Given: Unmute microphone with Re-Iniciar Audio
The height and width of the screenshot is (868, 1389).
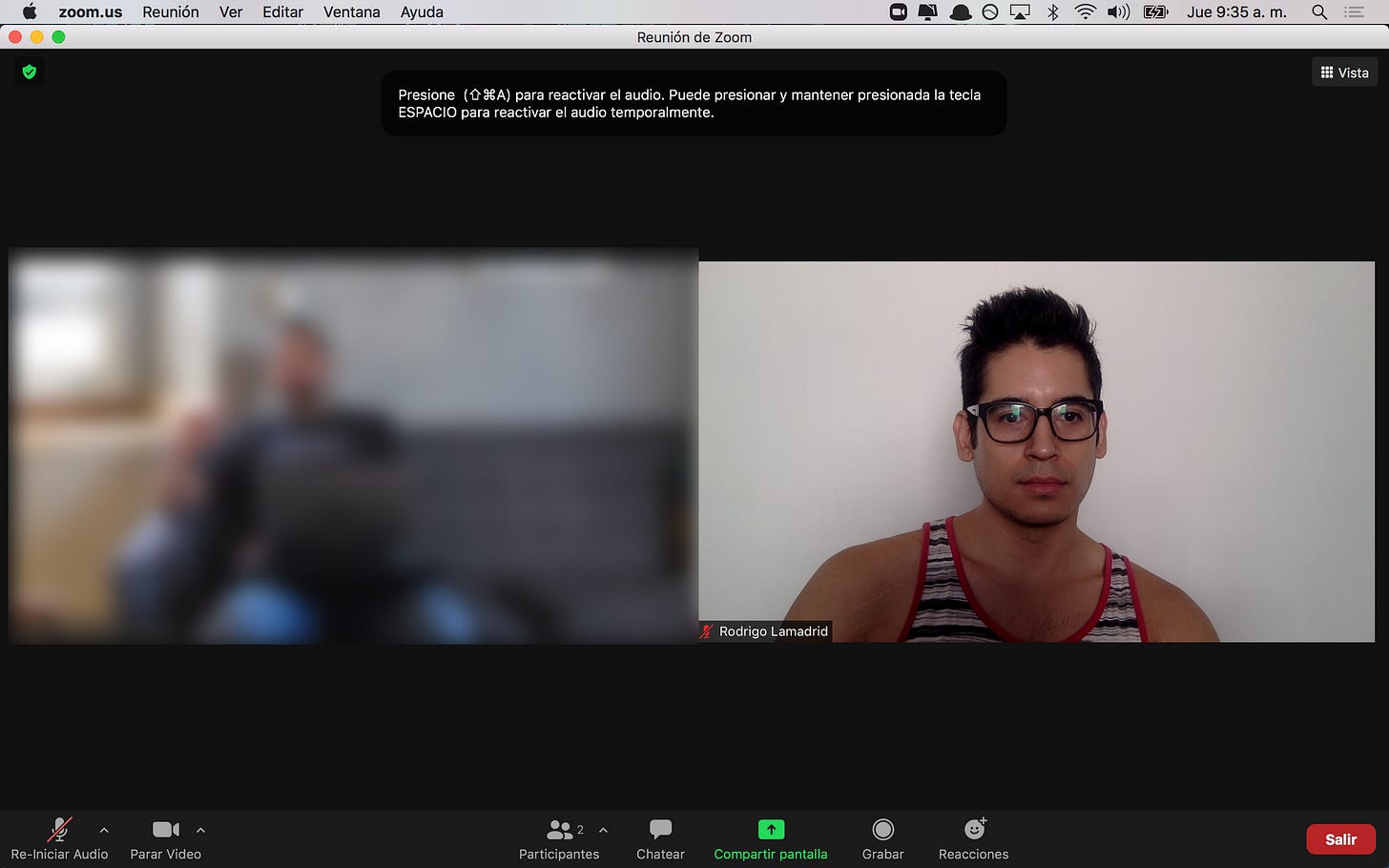Looking at the screenshot, I should pos(59,839).
